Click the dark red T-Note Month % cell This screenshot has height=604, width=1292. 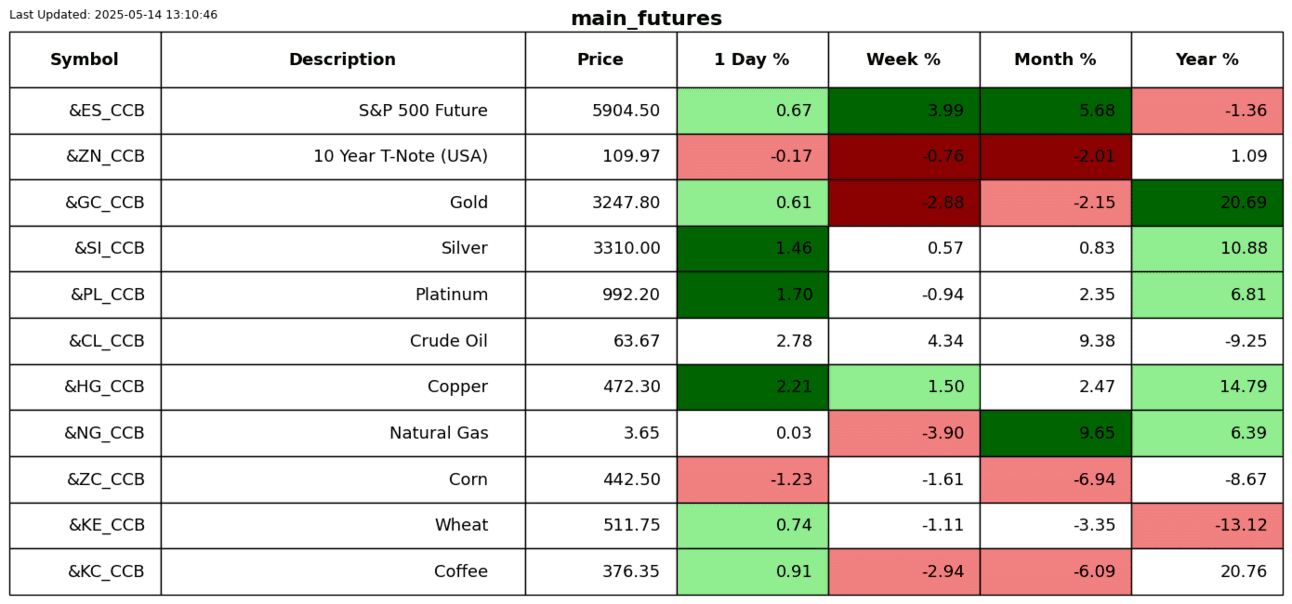coord(1055,157)
